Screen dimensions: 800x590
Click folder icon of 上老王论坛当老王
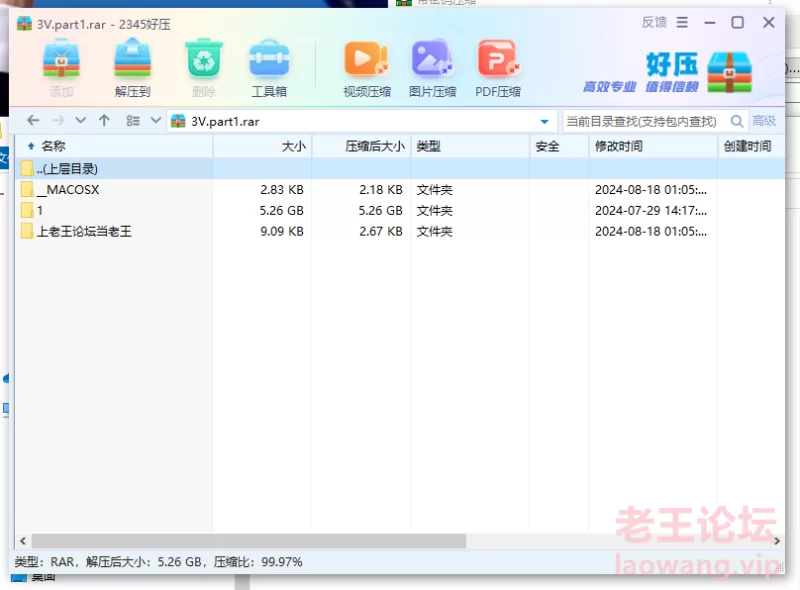click(x=27, y=231)
